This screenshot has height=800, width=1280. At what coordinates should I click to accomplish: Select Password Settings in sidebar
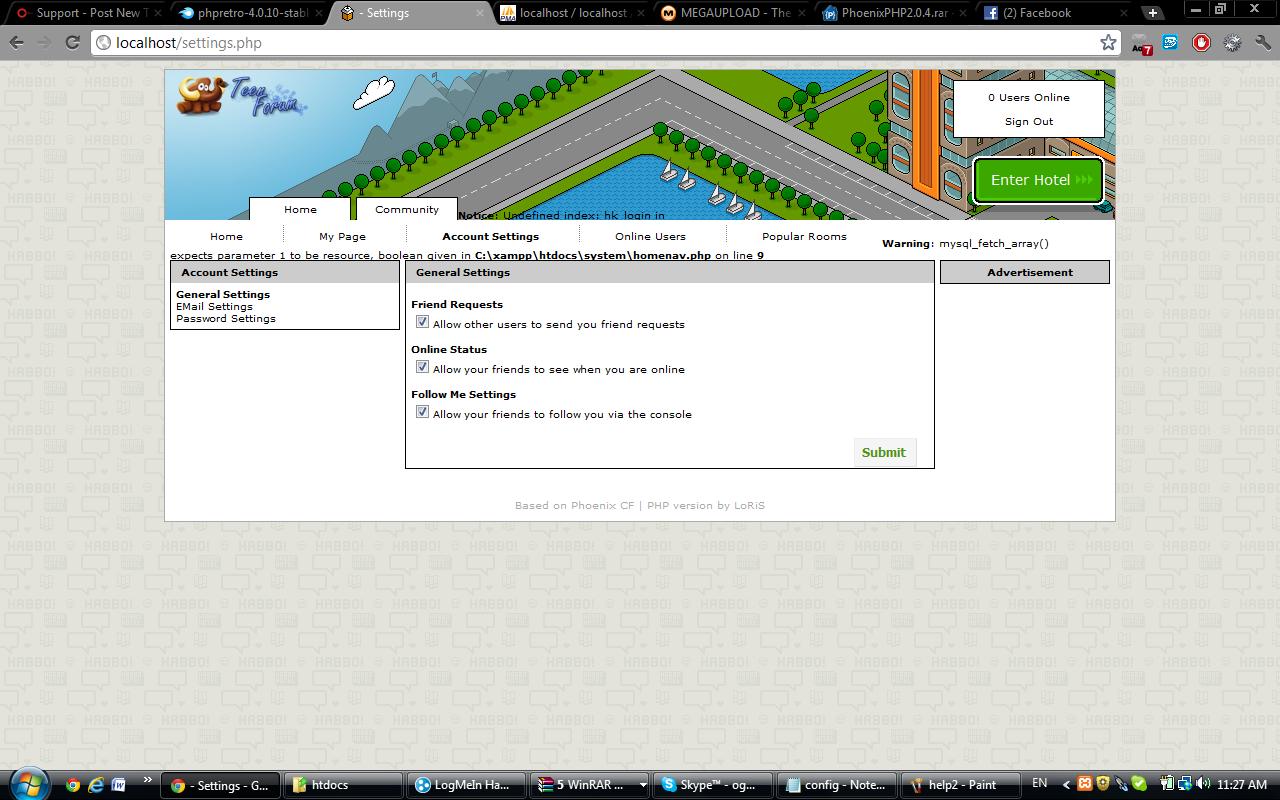coord(226,318)
